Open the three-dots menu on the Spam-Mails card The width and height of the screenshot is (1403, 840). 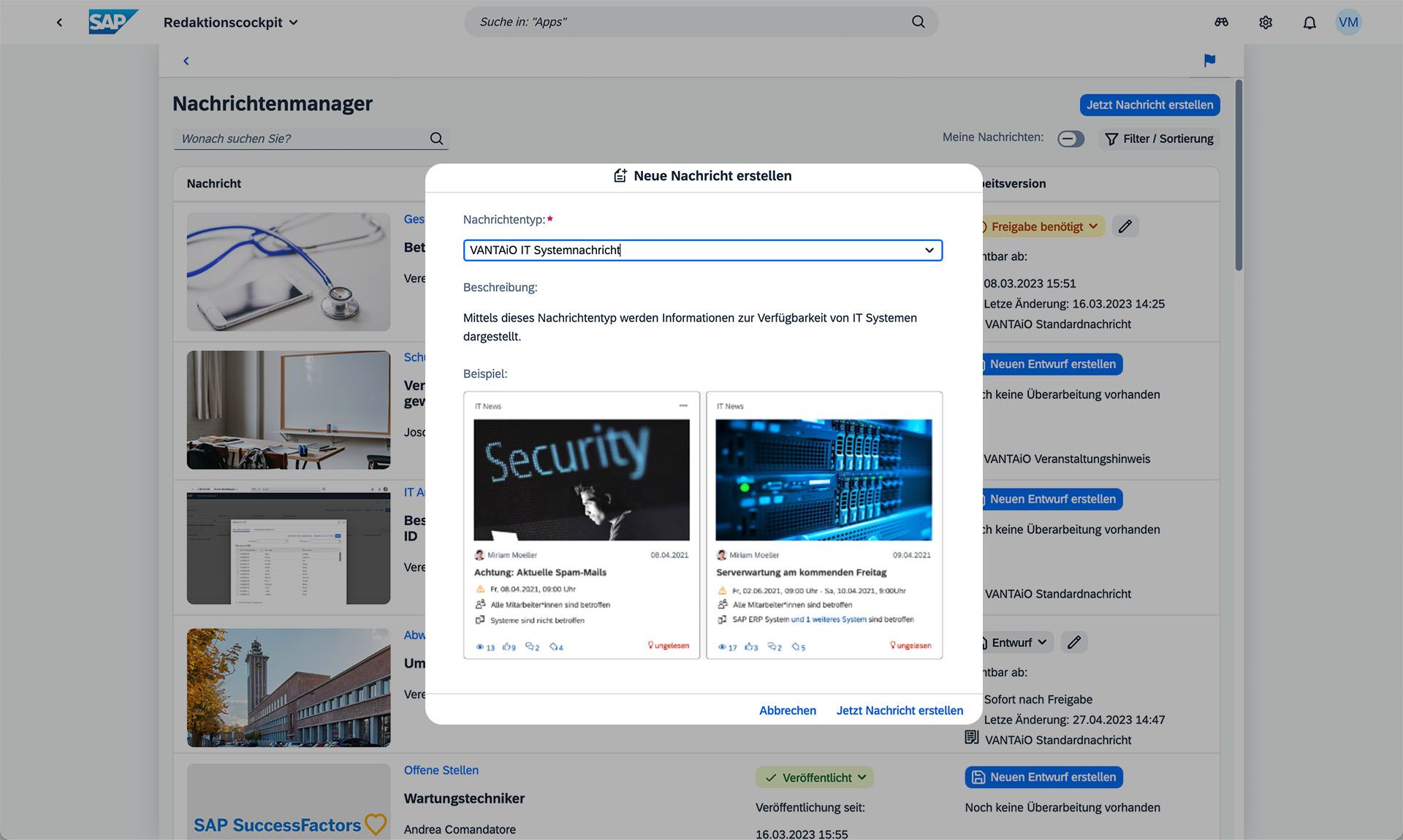[683, 406]
